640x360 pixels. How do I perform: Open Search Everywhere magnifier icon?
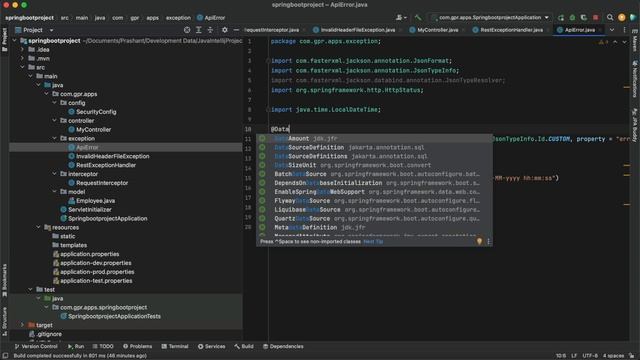610,18
